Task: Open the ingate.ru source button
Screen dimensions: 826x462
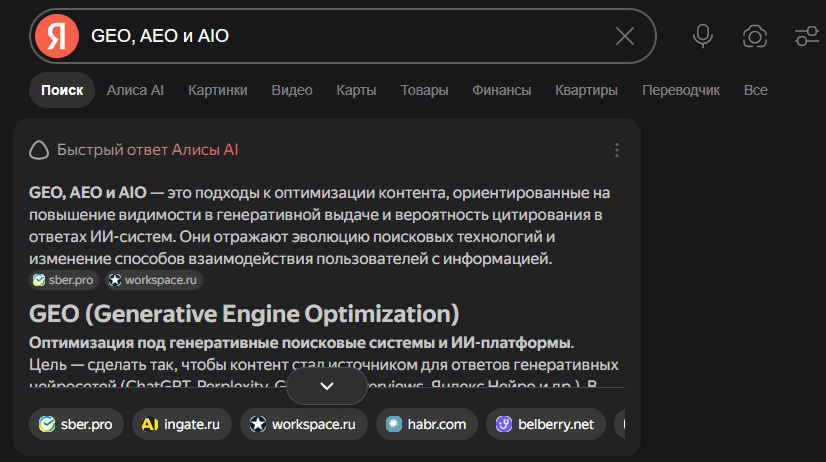Action: point(182,424)
